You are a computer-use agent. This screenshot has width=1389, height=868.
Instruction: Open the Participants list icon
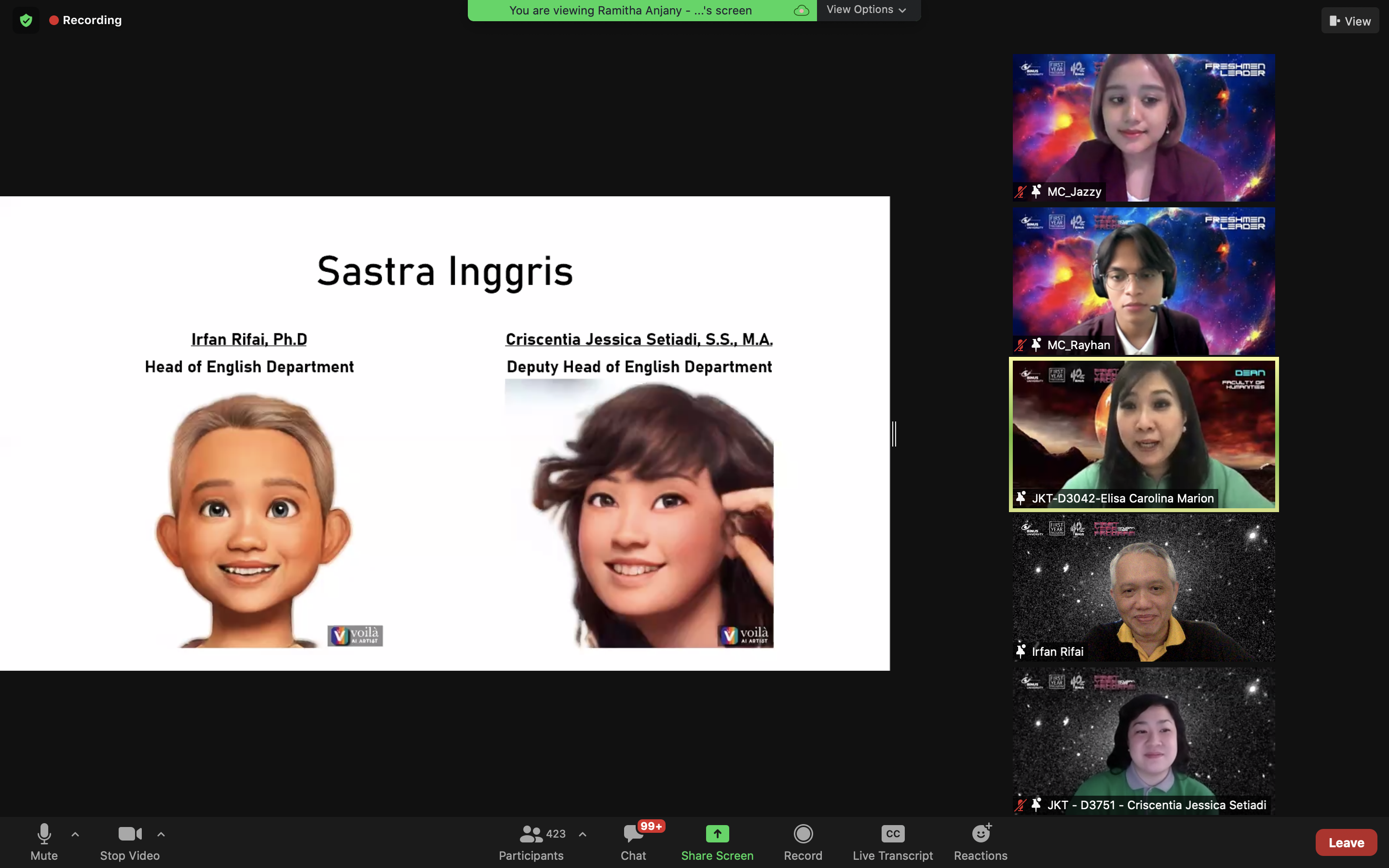click(531, 834)
